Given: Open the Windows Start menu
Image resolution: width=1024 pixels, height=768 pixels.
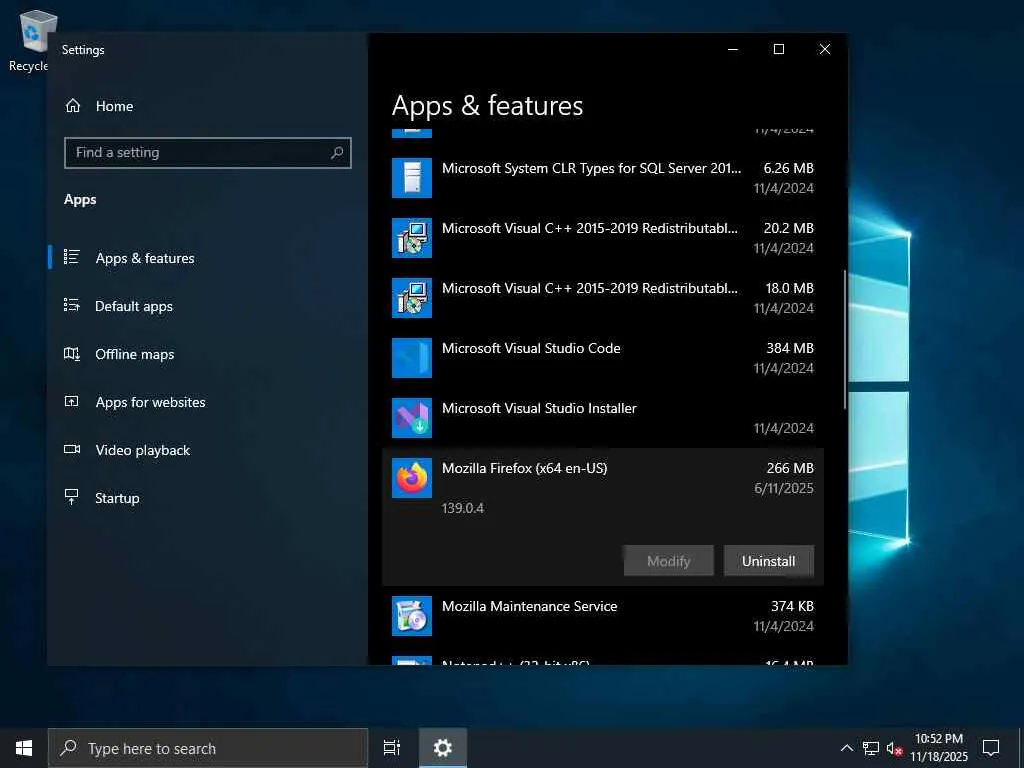Looking at the screenshot, I should click(x=24, y=748).
